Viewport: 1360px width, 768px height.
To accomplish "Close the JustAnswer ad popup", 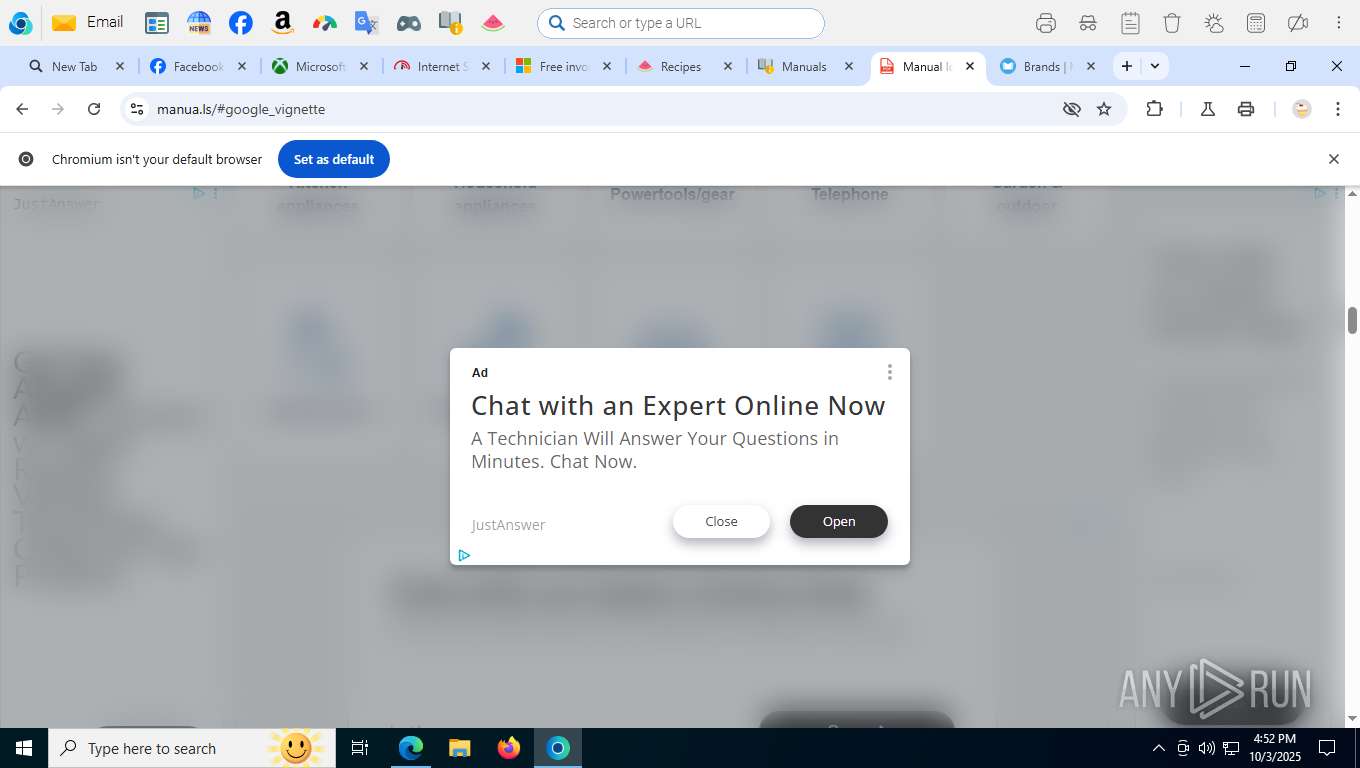I will point(721,521).
